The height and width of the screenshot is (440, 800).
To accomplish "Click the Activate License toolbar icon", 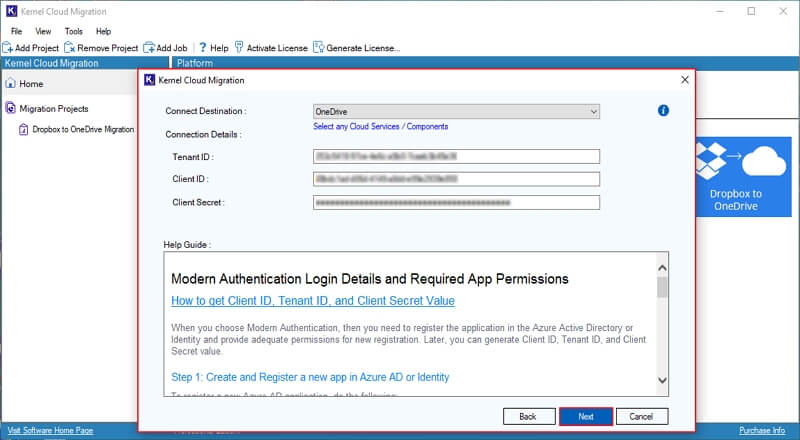I will pos(239,47).
